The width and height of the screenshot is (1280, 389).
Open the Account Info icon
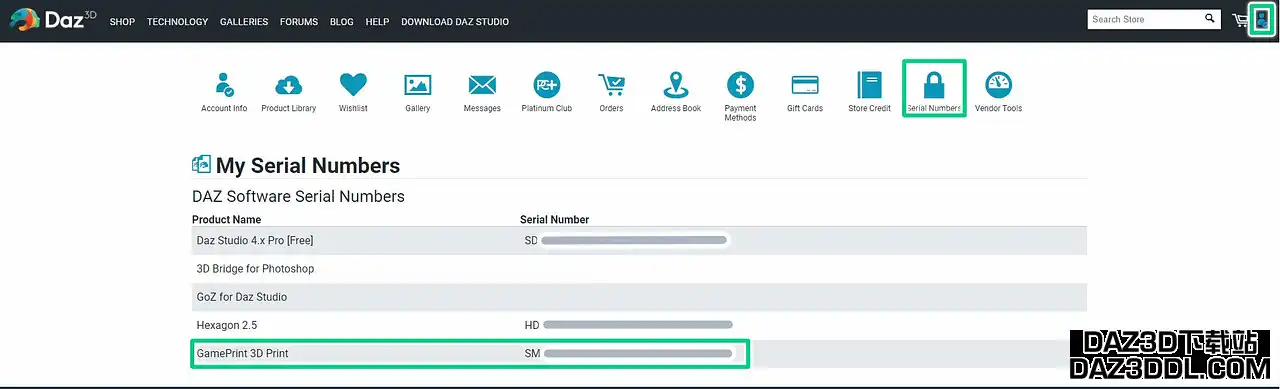click(224, 85)
